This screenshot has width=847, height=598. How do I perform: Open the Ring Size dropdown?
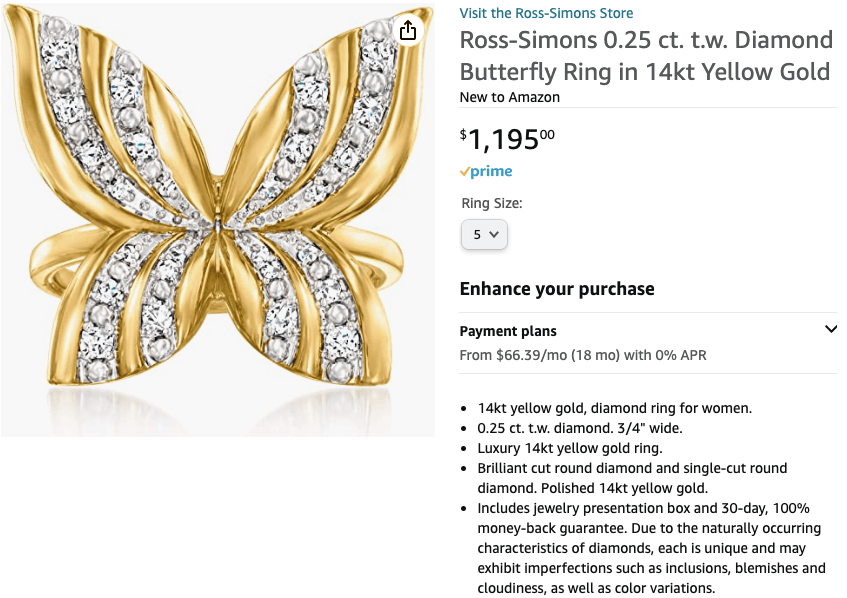tap(485, 235)
